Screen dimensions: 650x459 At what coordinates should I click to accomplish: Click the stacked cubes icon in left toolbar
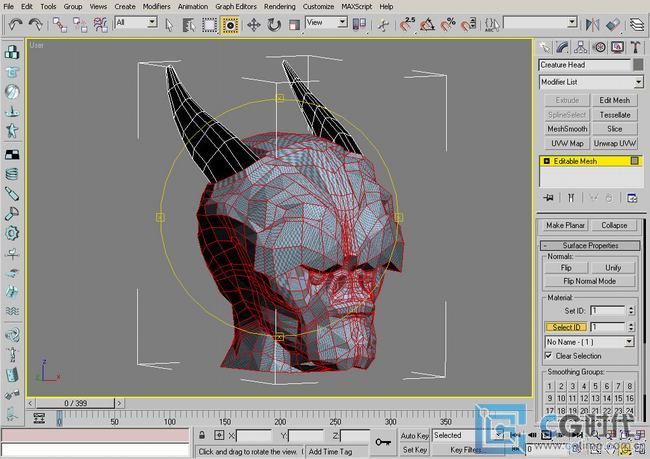[x=12, y=52]
